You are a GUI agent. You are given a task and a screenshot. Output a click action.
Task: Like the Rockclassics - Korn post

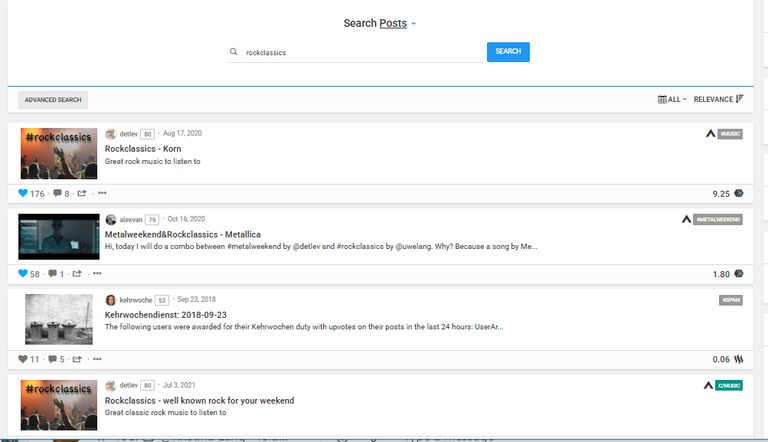(23, 193)
